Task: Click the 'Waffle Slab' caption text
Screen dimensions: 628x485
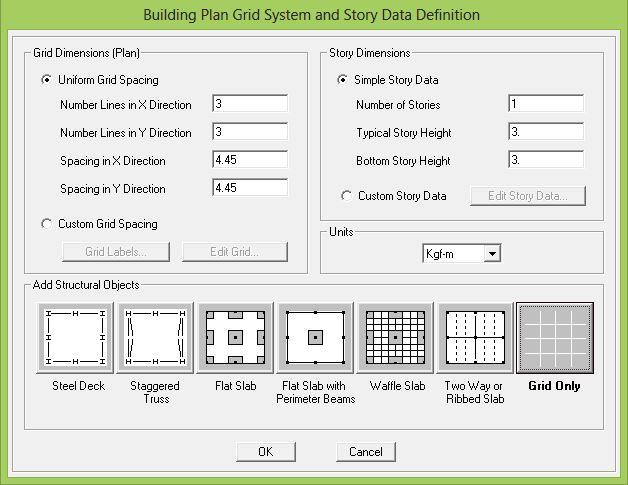Action: pyautogui.click(x=397, y=386)
